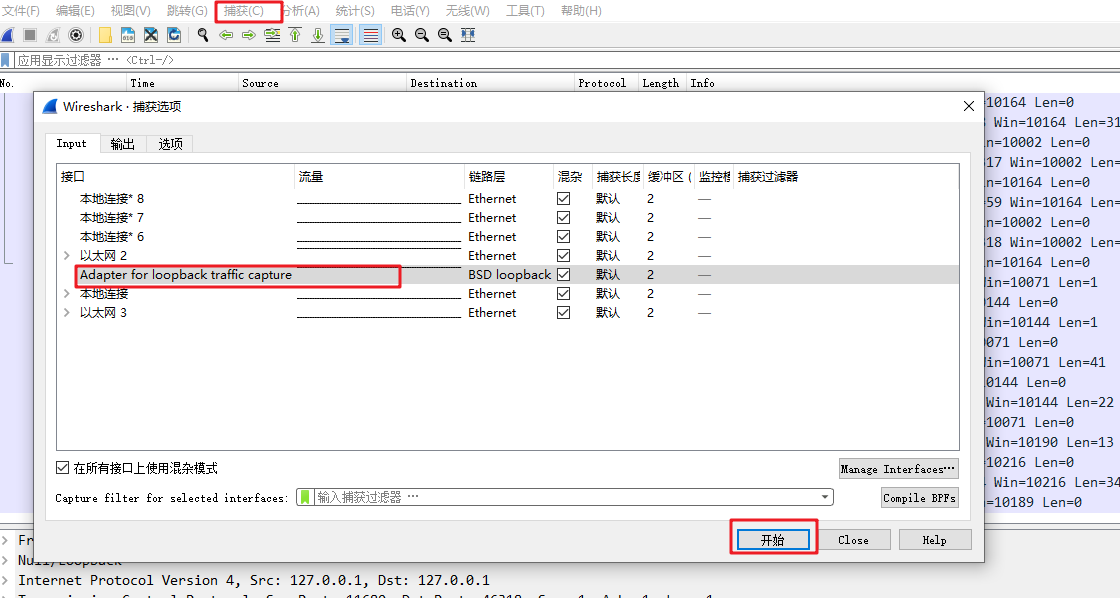Click the resize columns toolbar icon
The image size is (1120, 598).
[x=468, y=35]
